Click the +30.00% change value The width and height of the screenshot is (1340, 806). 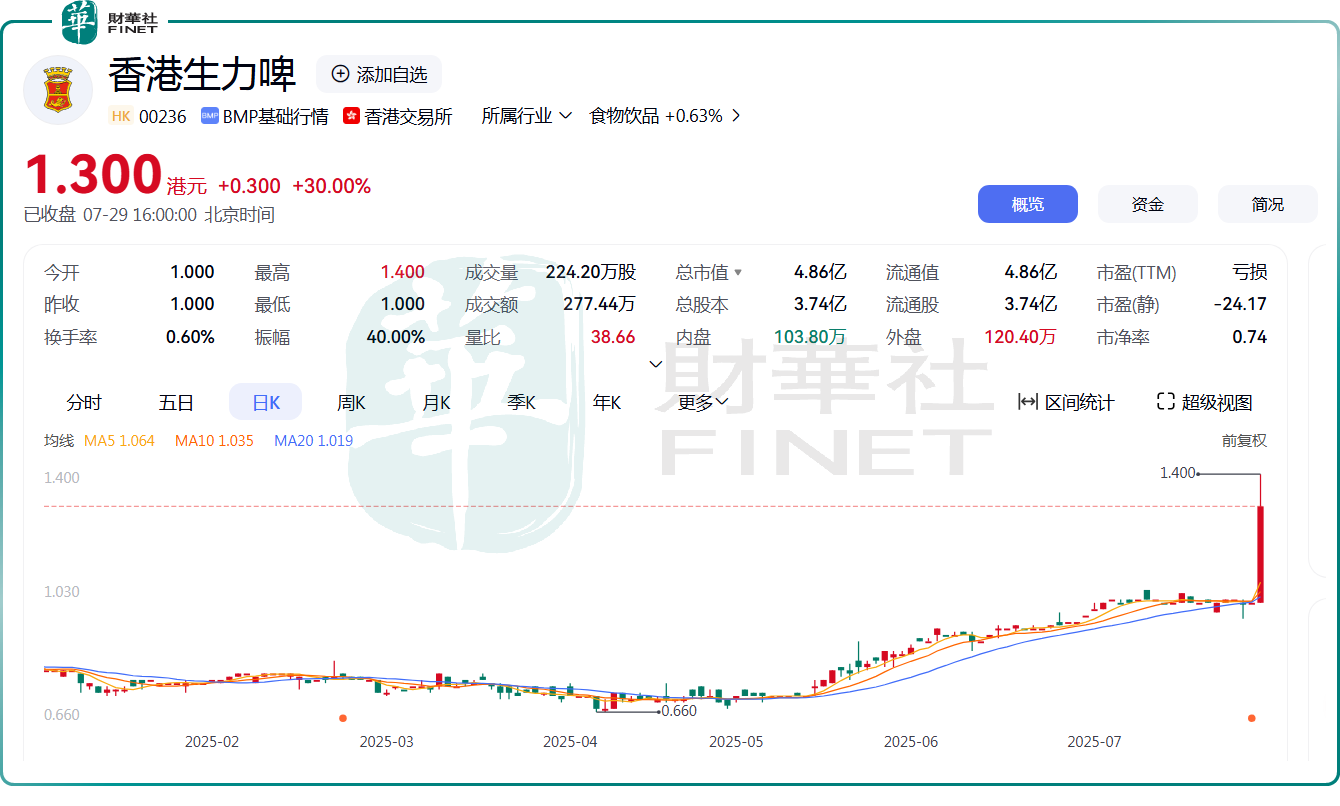(331, 186)
